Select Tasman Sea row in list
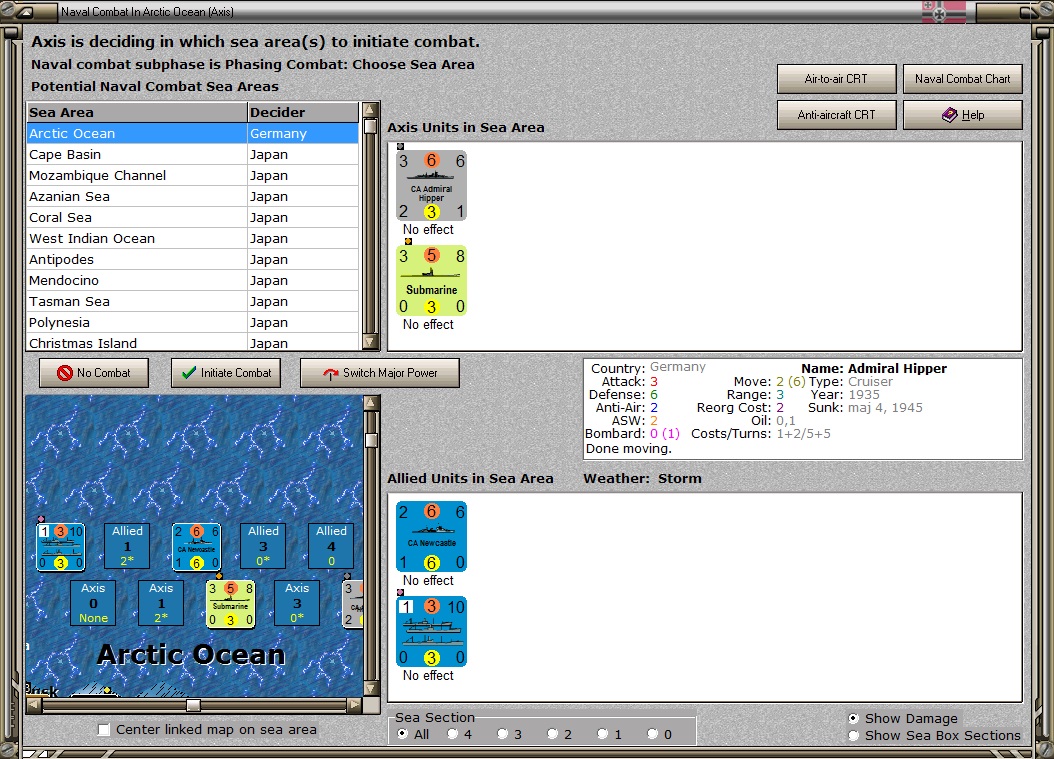The width and height of the screenshot is (1054, 759). 192,302
